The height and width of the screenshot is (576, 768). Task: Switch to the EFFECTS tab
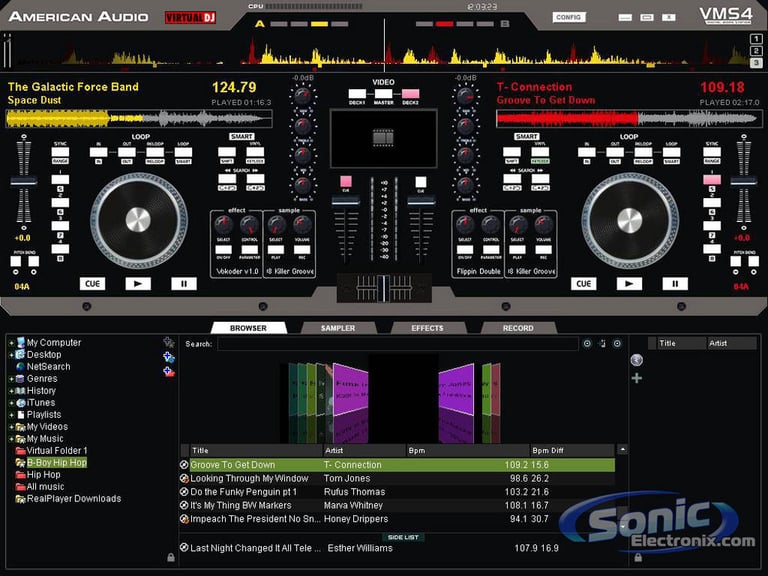(x=427, y=328)
